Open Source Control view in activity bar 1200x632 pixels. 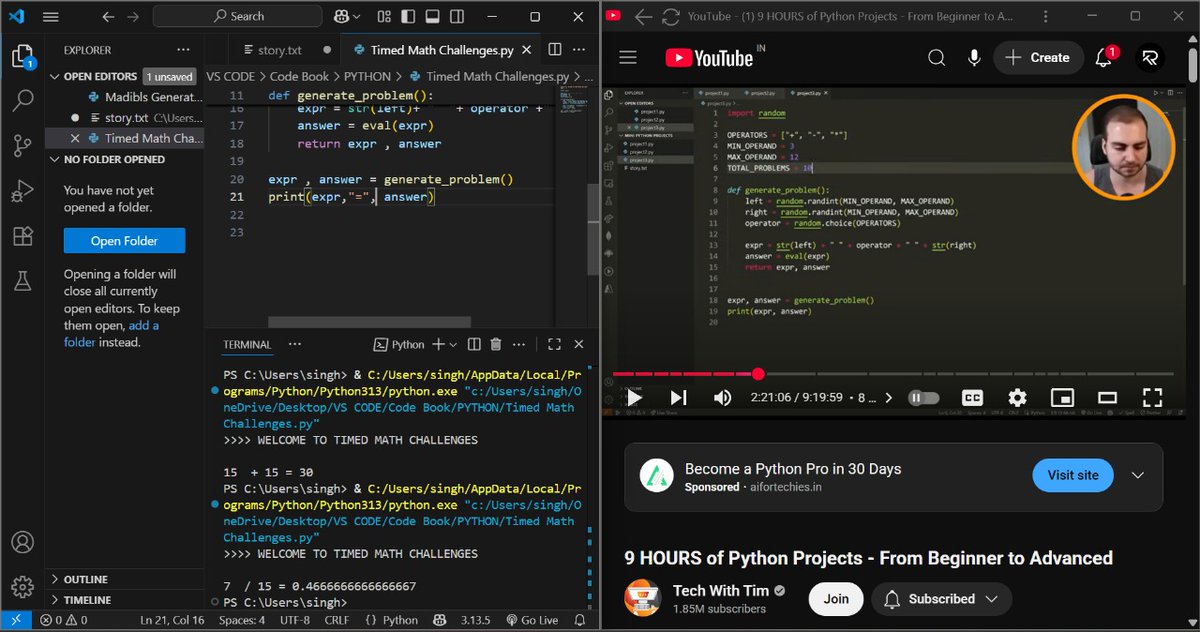point(23,146)
